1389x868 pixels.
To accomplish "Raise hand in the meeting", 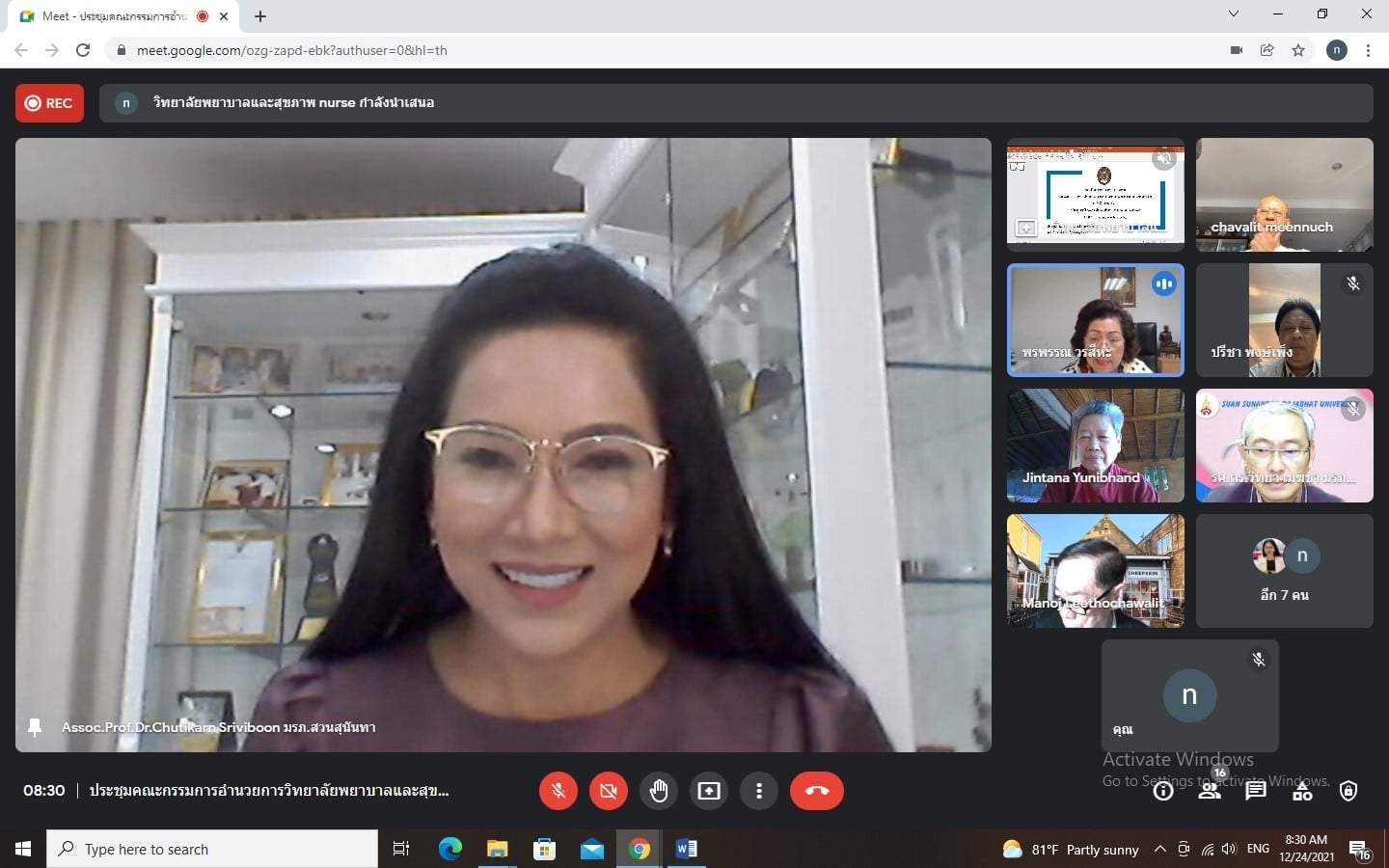I will click(x=659, y=791).
